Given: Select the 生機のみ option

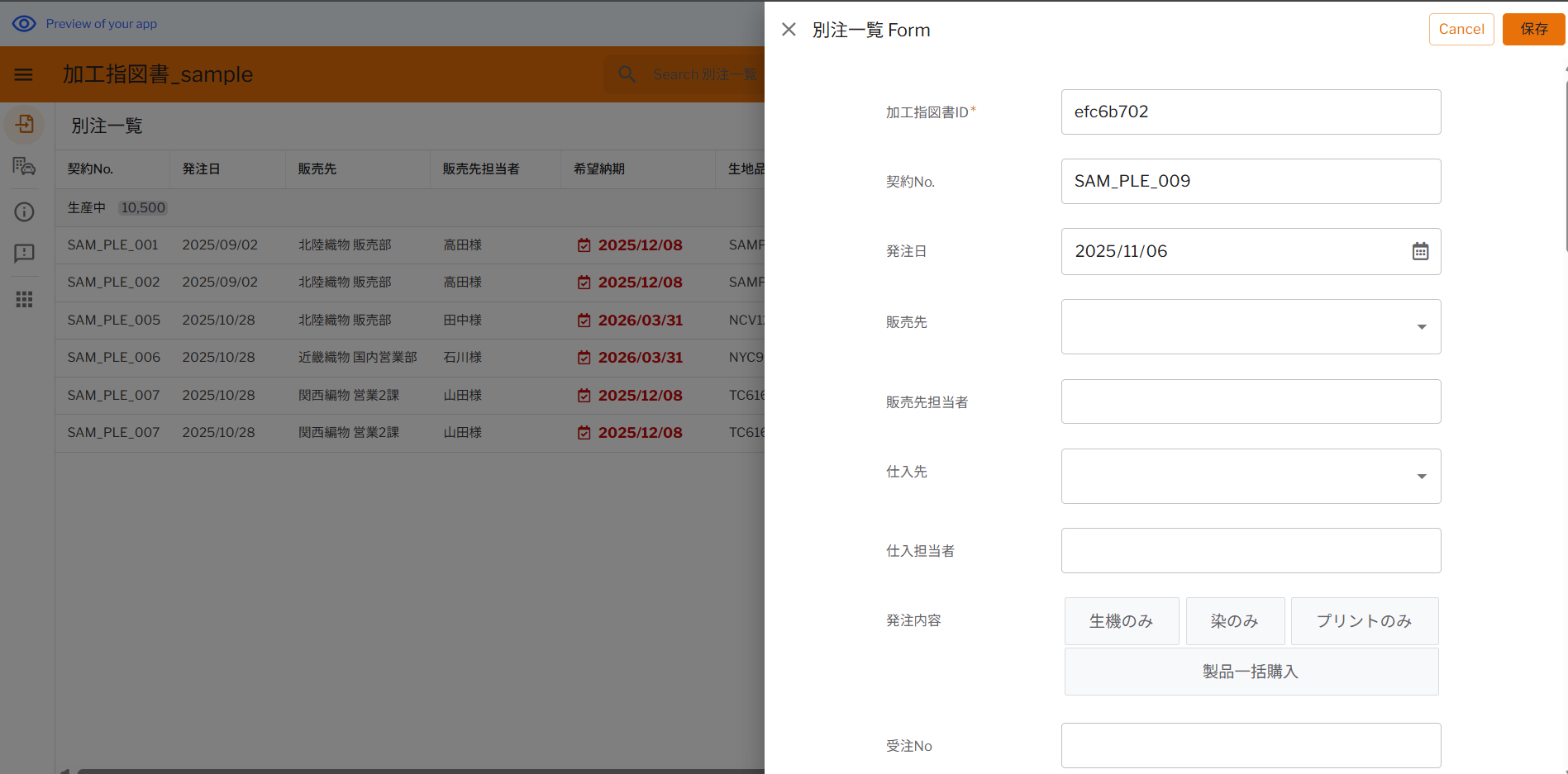Looking at the screenshot, I should (1121, 621).
